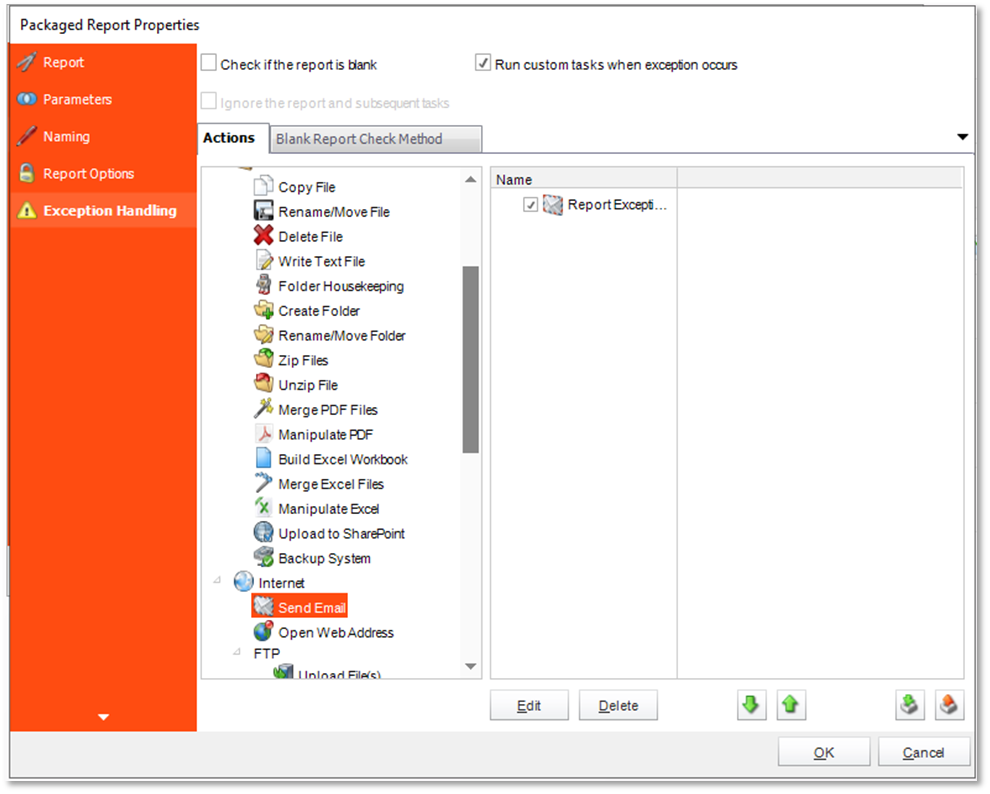The width and height of the screenshot is (990, 794).
Task: Select the Report Excepti... task row text
Action: click(x=616, y=204)
